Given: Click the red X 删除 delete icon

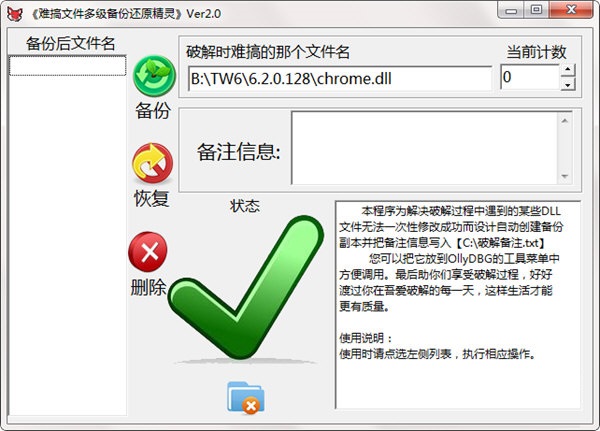Looking at the screenshot, I should point(148,252).
